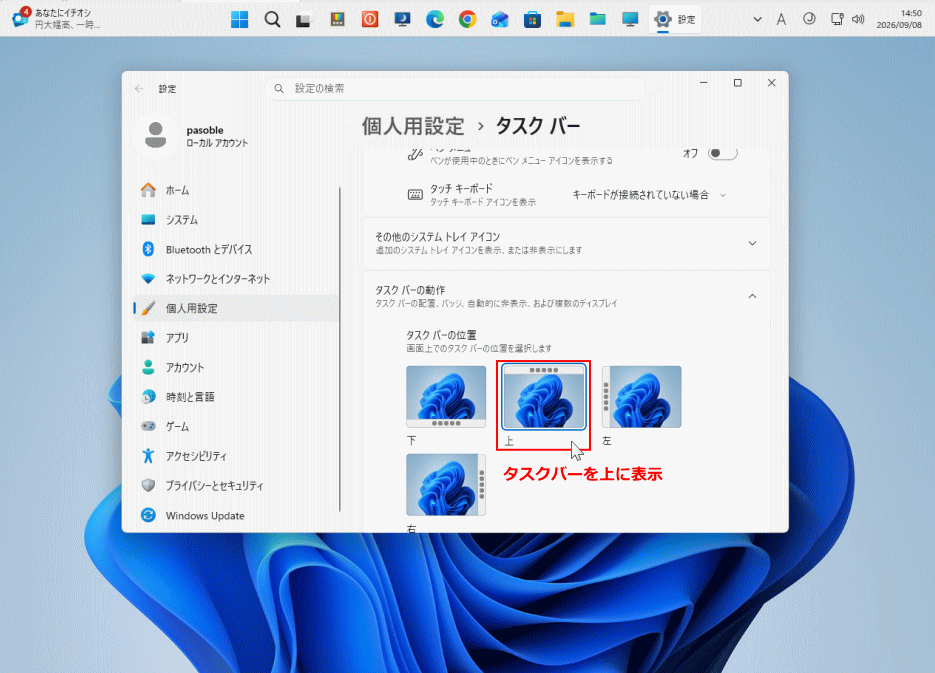Open the Windows Start menu
Screen dimensions: 935x673
pyautogui.click(x=240, y=20)
